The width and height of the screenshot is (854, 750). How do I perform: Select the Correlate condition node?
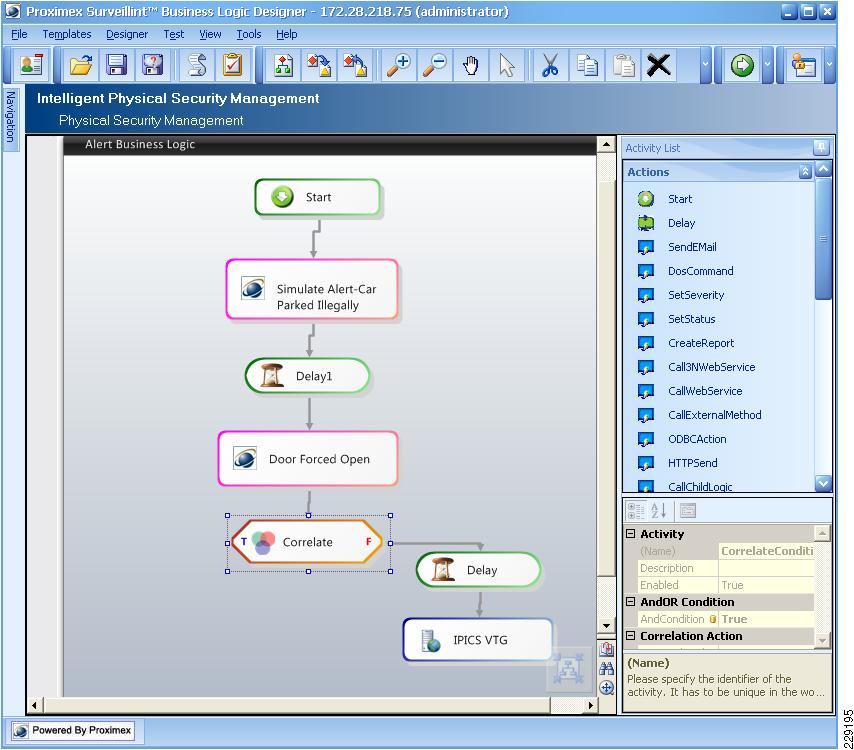[307, 542]
